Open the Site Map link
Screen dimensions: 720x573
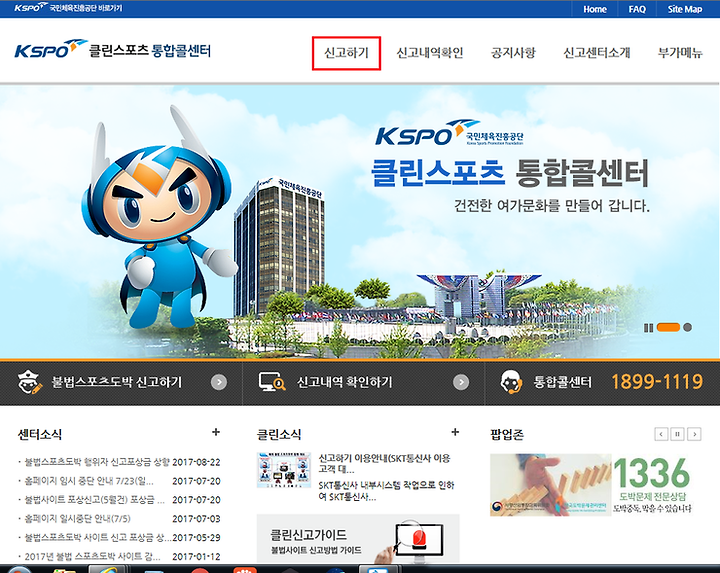pyautogui.click(x=685, y=9)
